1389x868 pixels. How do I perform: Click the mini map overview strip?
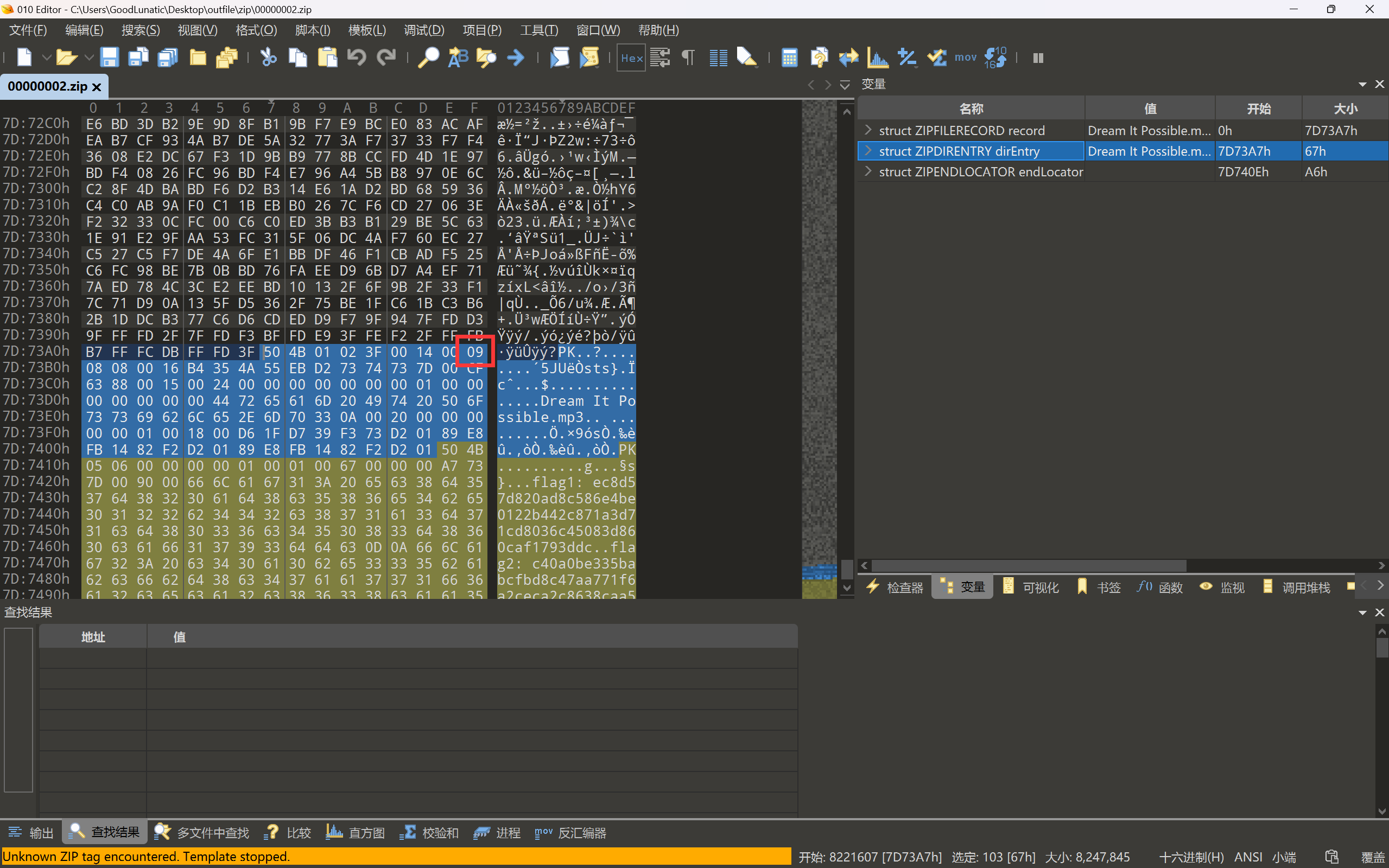[x=820, y=349]
